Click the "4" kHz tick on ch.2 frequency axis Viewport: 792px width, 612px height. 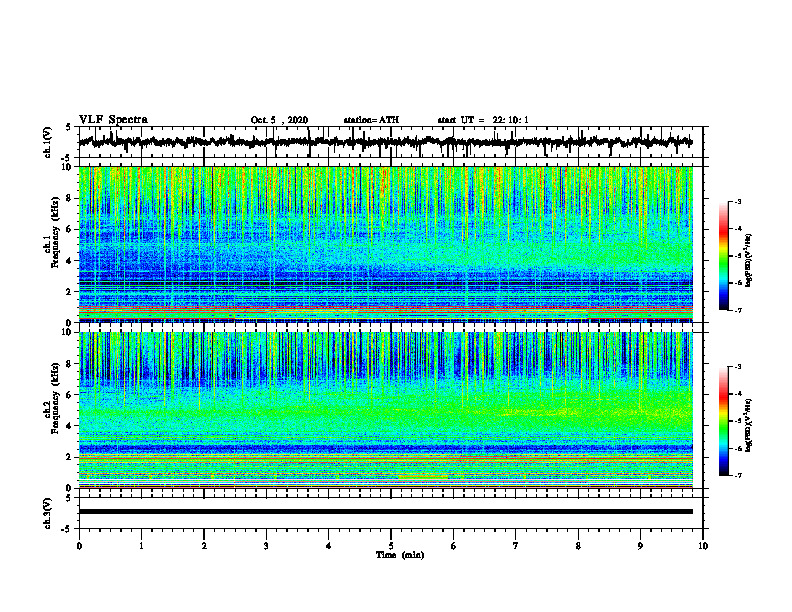pos(69,426)
